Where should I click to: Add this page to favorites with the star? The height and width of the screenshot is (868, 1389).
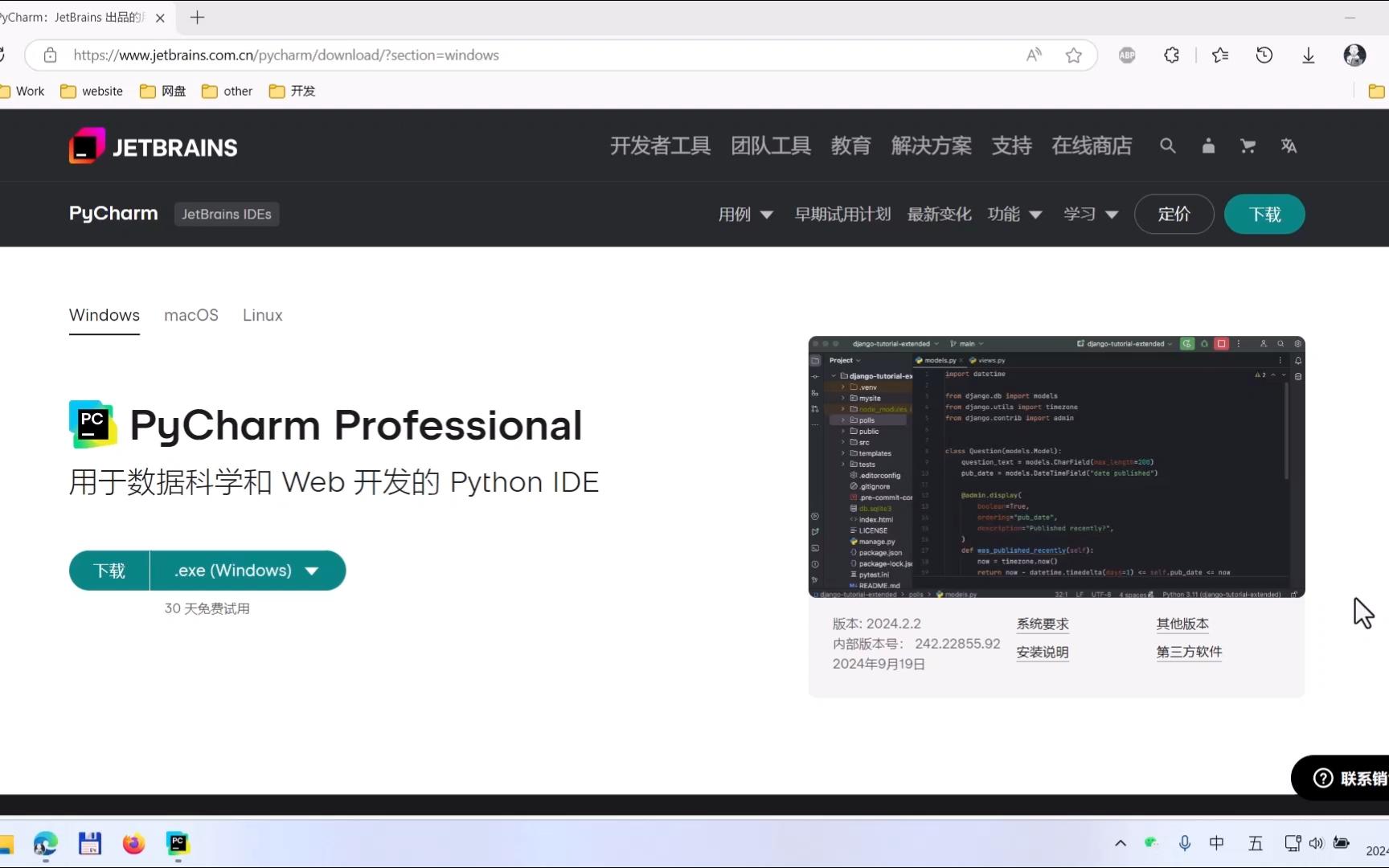click(x=1074, y=55)
